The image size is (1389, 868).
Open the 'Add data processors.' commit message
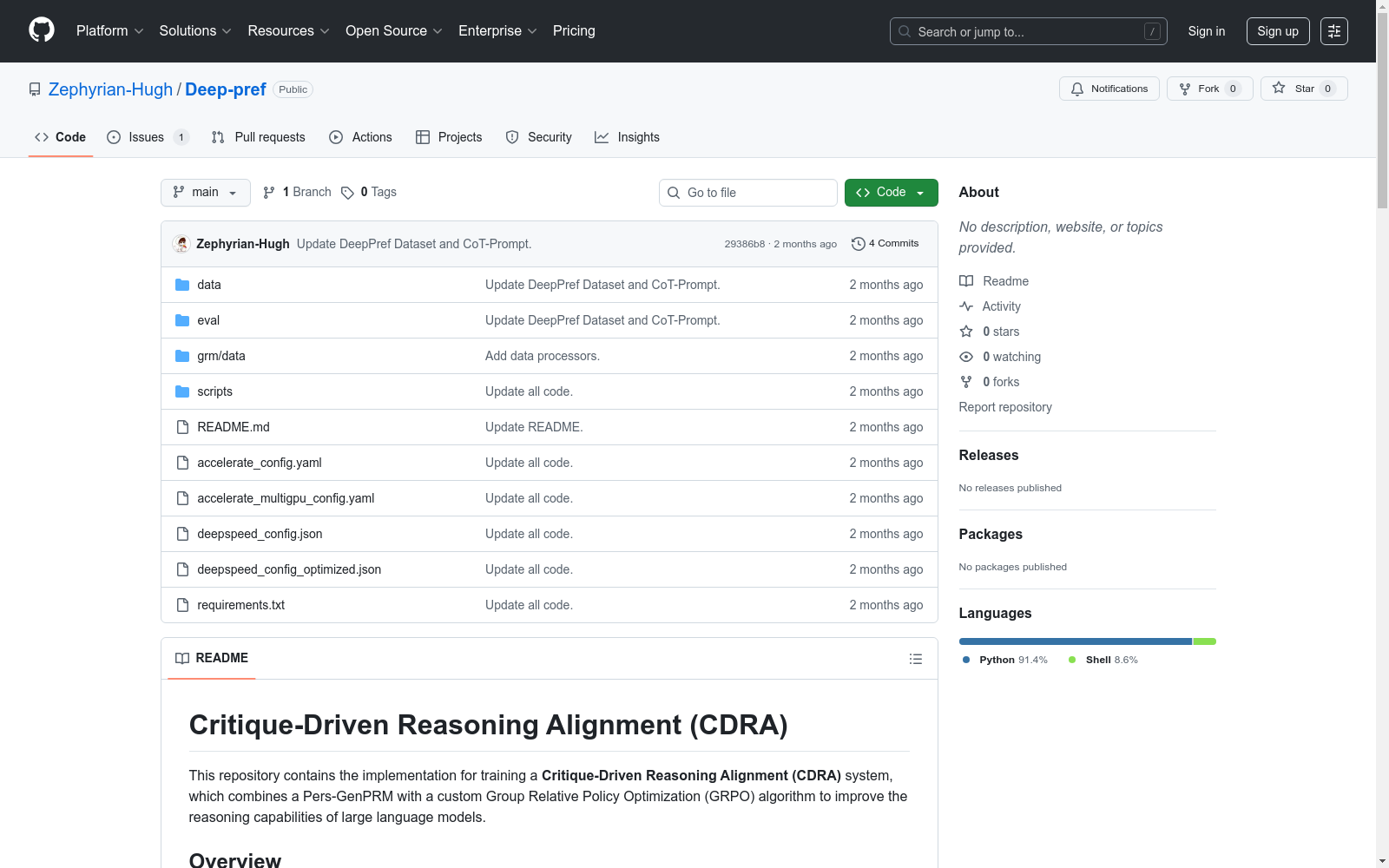[543, 356]
